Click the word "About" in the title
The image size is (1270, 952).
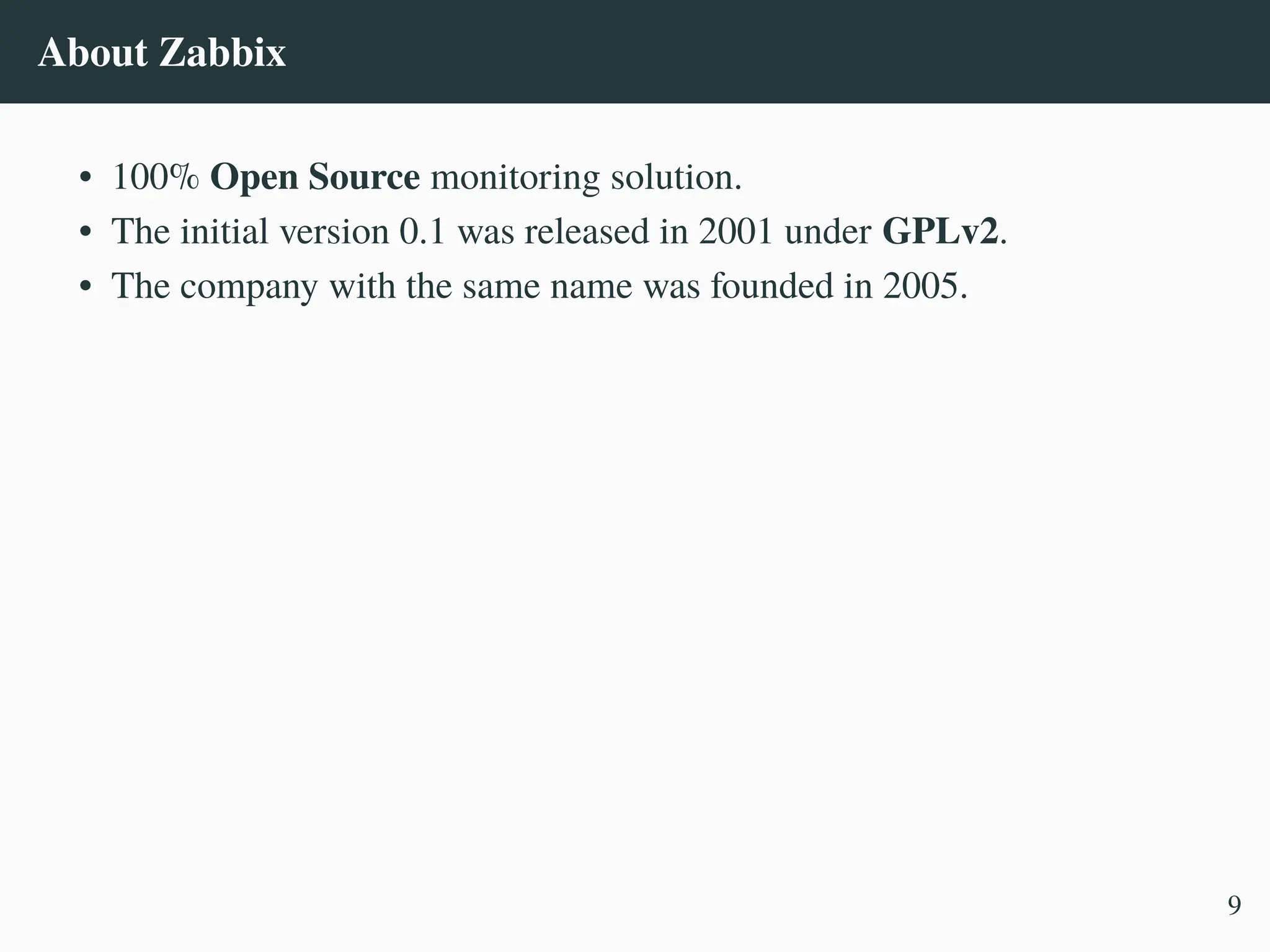(93, 52)
